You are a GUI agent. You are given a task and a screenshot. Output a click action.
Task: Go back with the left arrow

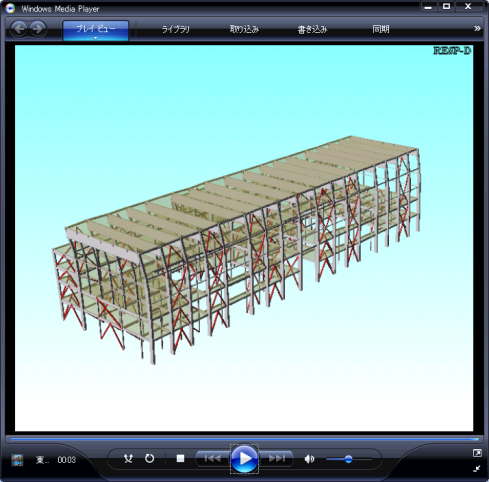[19, 29]
